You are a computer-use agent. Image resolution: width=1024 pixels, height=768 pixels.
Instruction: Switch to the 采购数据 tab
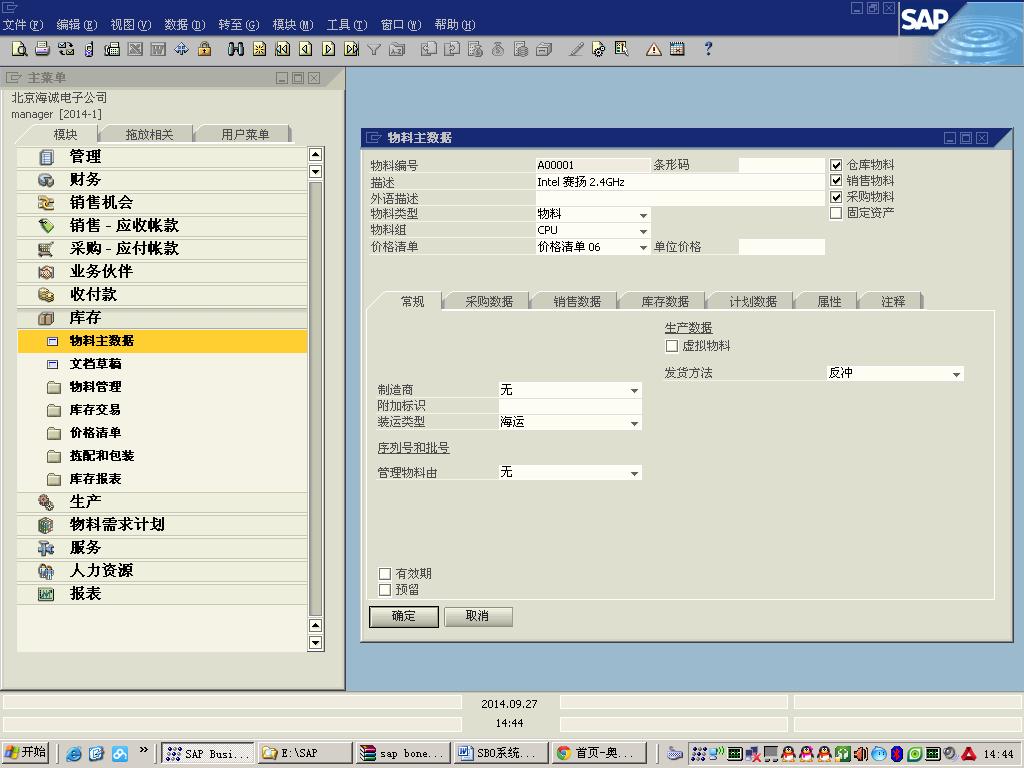(488, 301)
